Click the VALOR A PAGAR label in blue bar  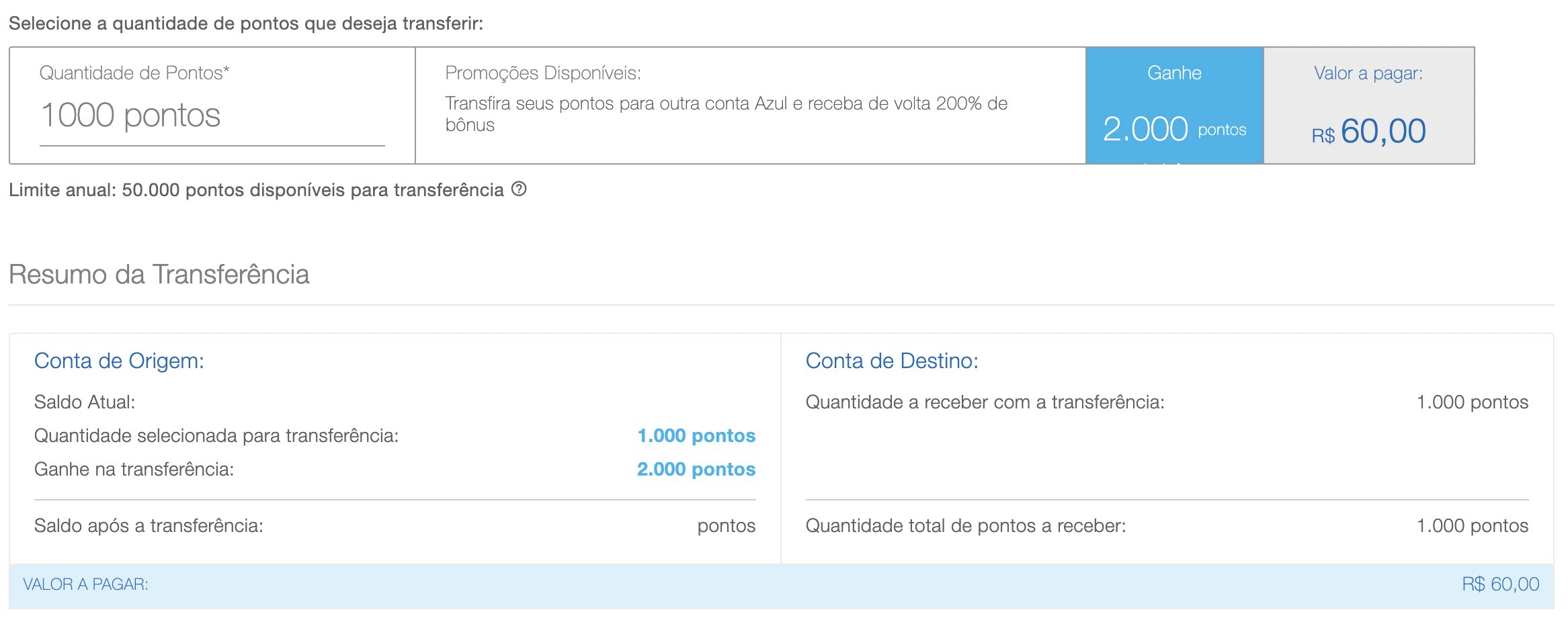pyautogui.click(x=85, y=584)
